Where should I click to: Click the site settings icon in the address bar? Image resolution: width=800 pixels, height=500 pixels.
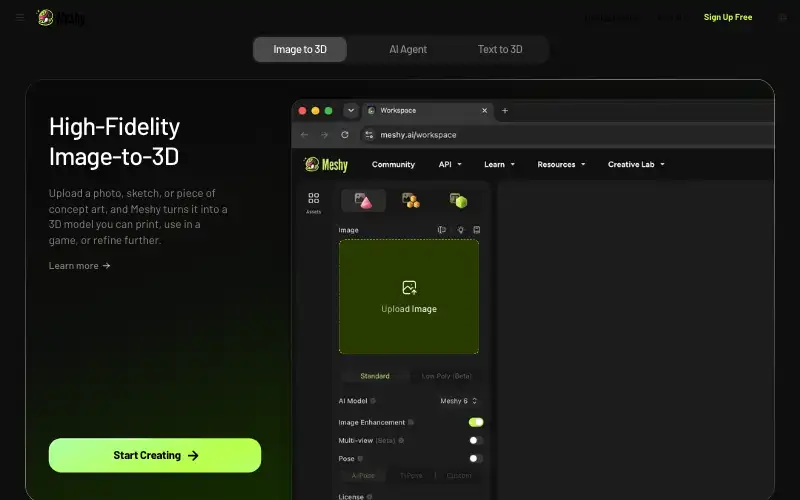(x=369, y=135)
